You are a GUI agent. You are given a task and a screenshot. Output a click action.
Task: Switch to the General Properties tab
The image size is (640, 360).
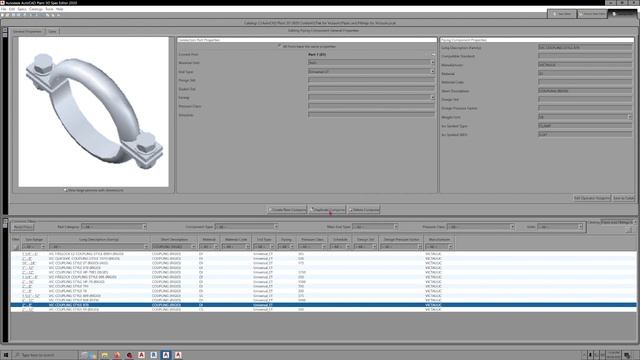point(27,31)
